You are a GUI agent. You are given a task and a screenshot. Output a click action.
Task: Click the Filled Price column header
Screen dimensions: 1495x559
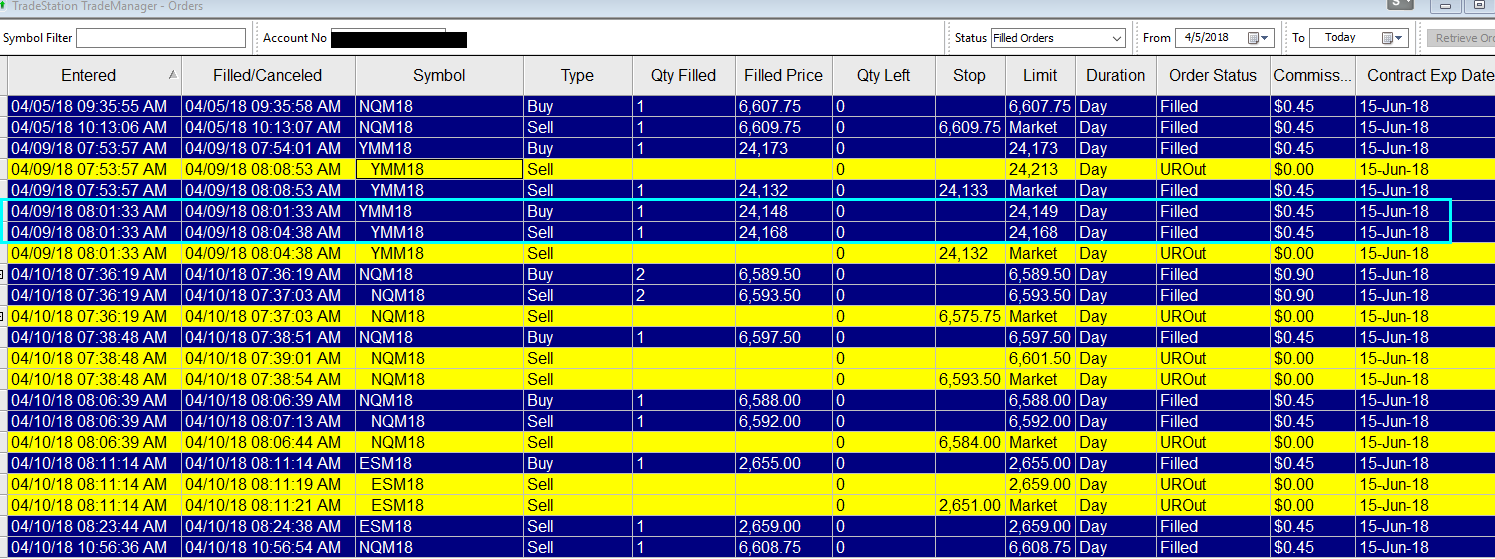click(784, 75)
